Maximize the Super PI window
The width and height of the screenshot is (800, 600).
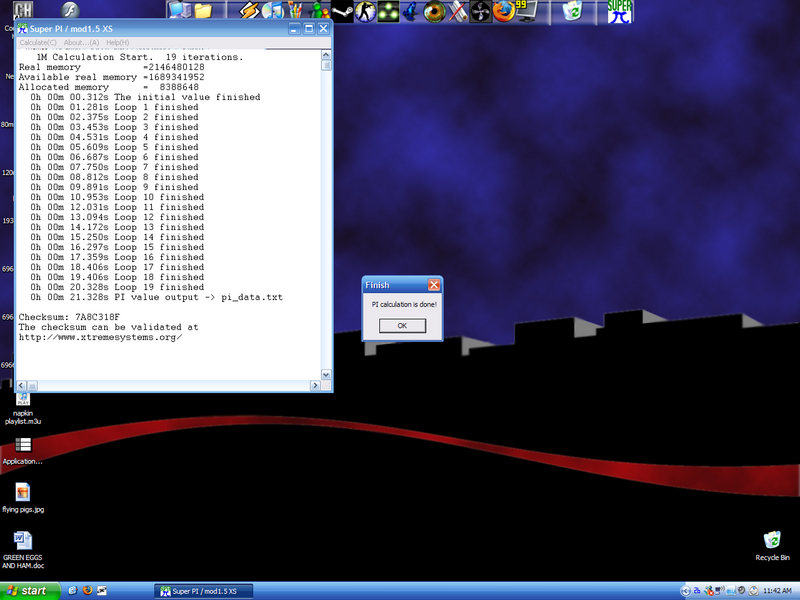pos(309,29)
